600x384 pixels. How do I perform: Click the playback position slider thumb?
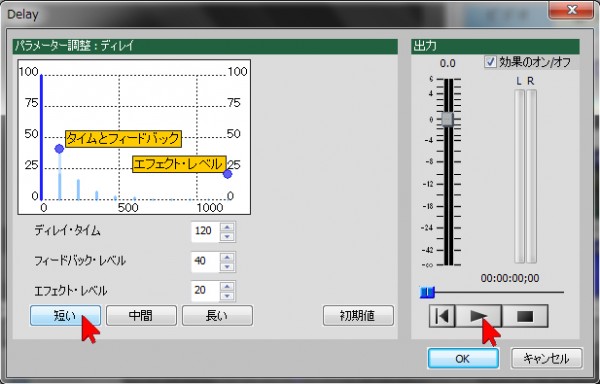point(427,293)
